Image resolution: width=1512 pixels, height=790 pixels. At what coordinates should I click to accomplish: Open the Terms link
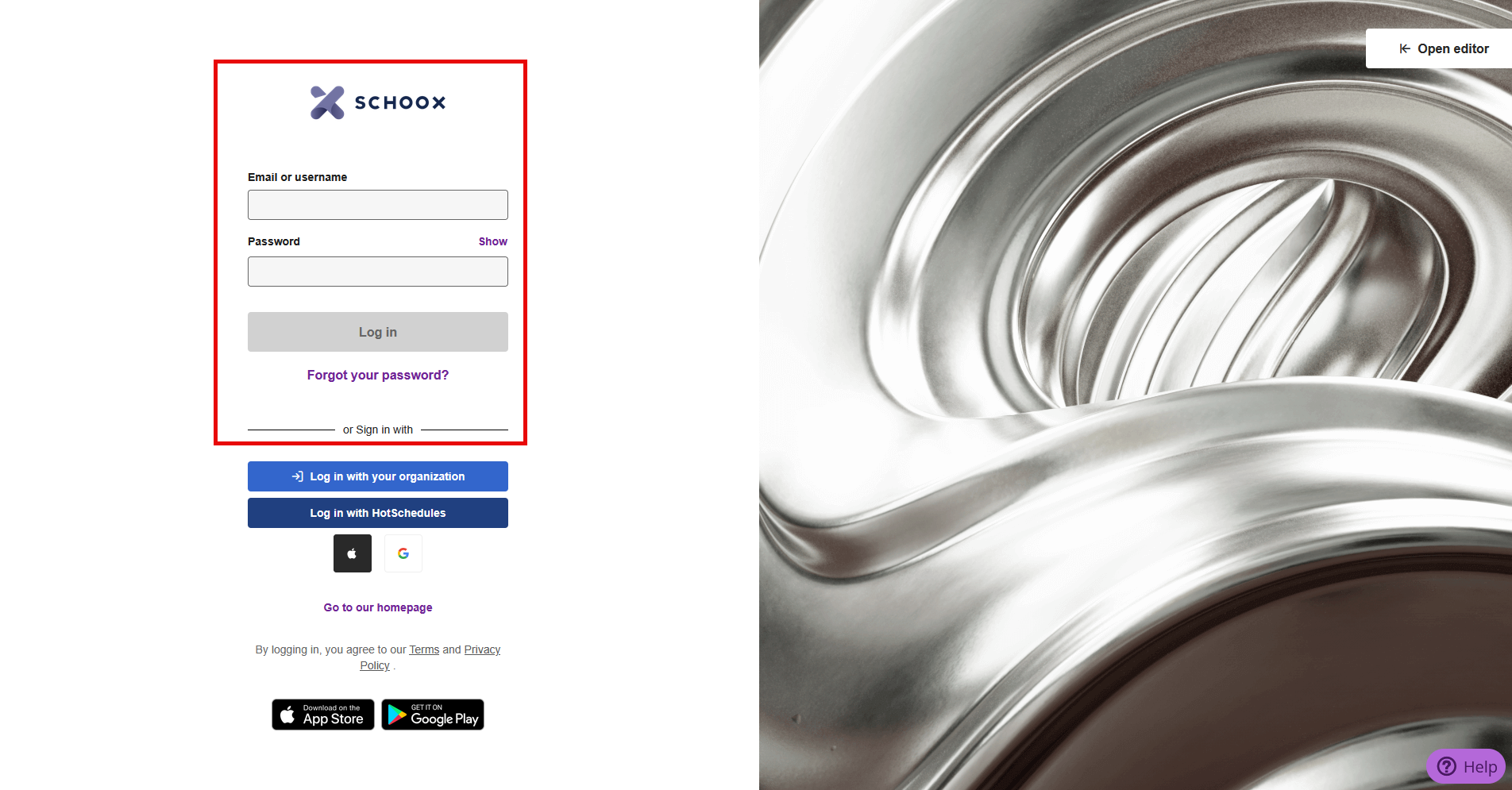(424, 649)
